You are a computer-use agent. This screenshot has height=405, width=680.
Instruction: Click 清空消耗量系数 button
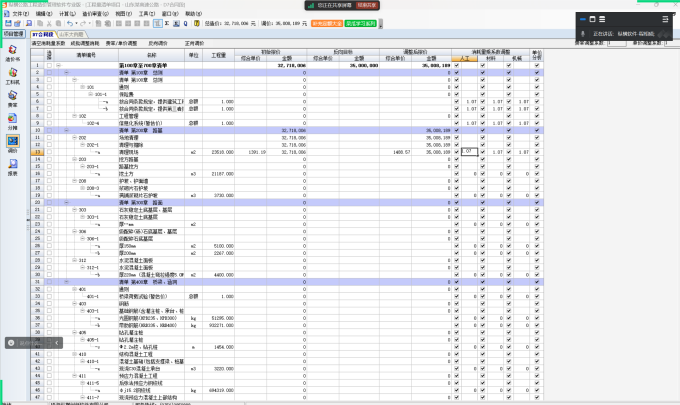48,43
